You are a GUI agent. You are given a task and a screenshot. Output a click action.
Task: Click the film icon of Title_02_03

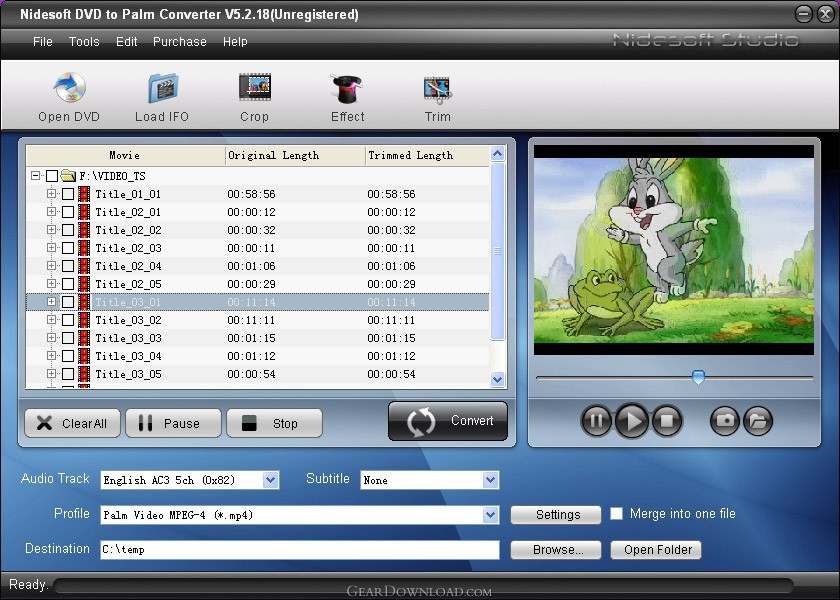coord(84,248)
